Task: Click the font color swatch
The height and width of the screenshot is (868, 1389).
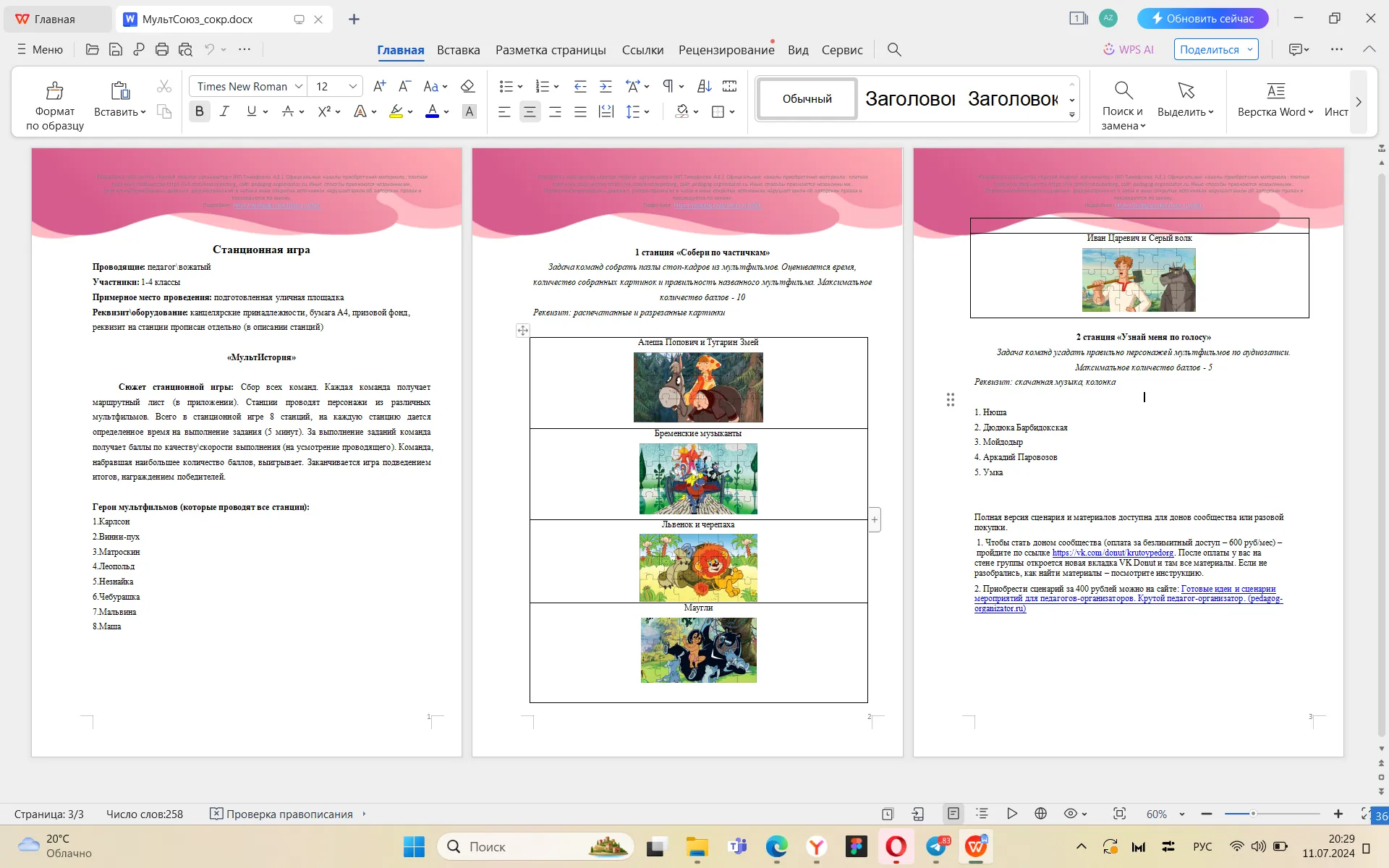Action: pos(432,111)
